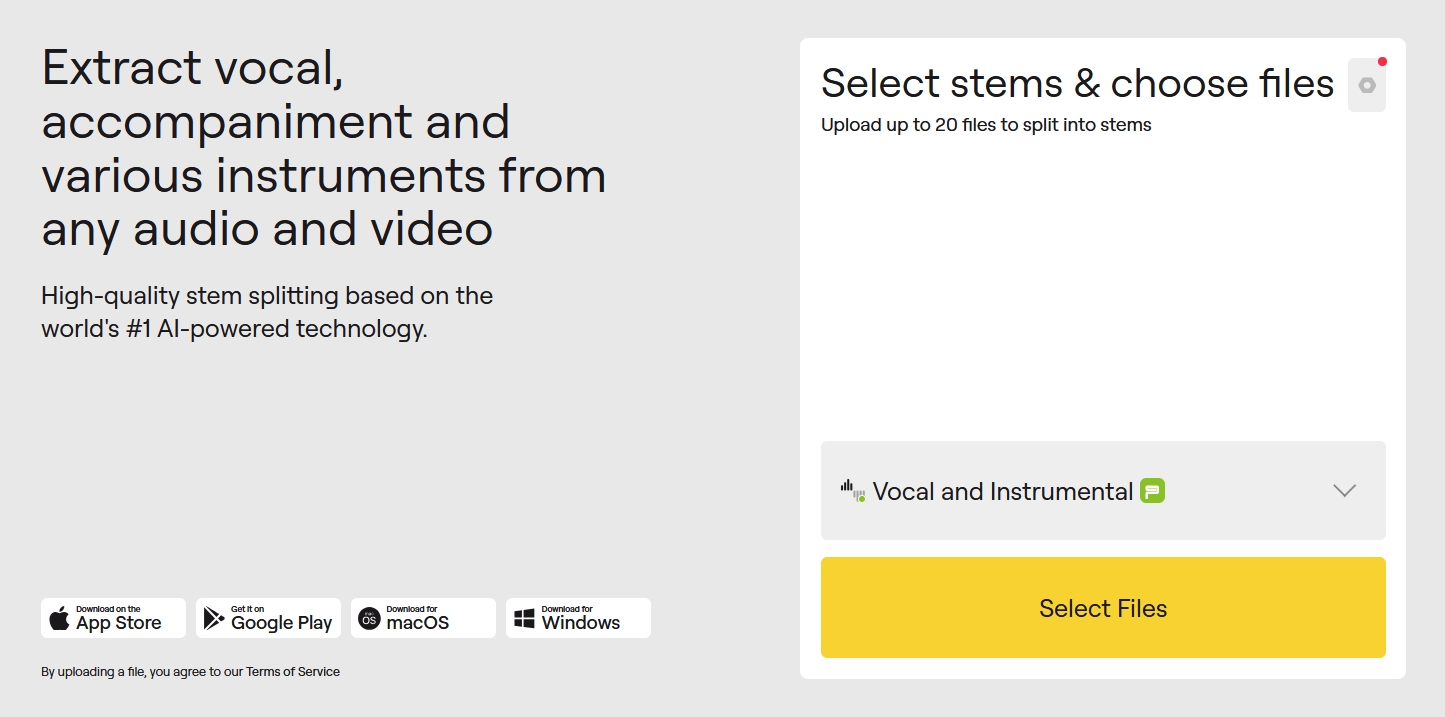Click the Google Play triangle logo
This screenshot has height=717, width=1445.
(213, 618)
